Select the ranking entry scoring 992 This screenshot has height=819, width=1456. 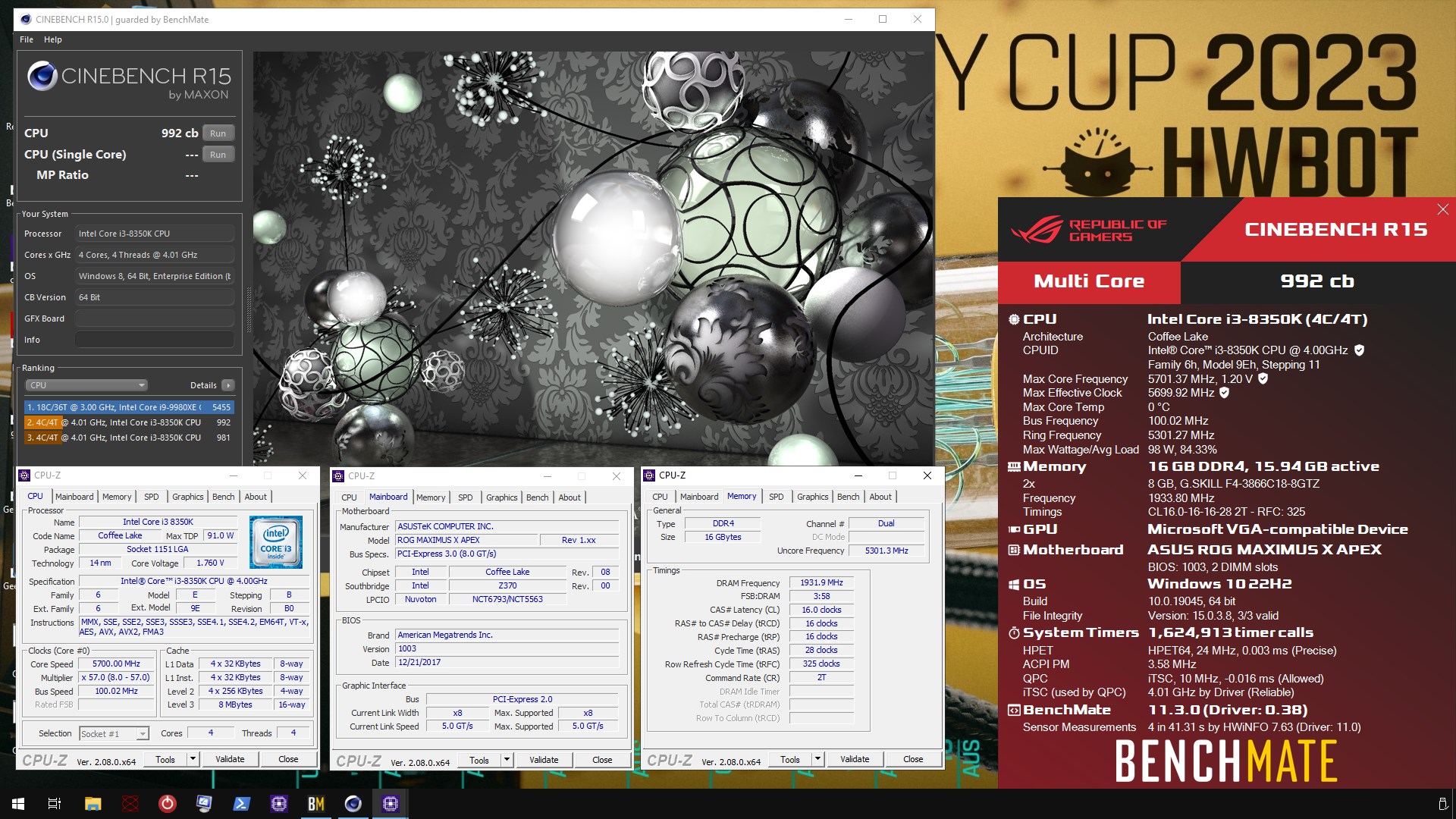(x=129, y=422)
